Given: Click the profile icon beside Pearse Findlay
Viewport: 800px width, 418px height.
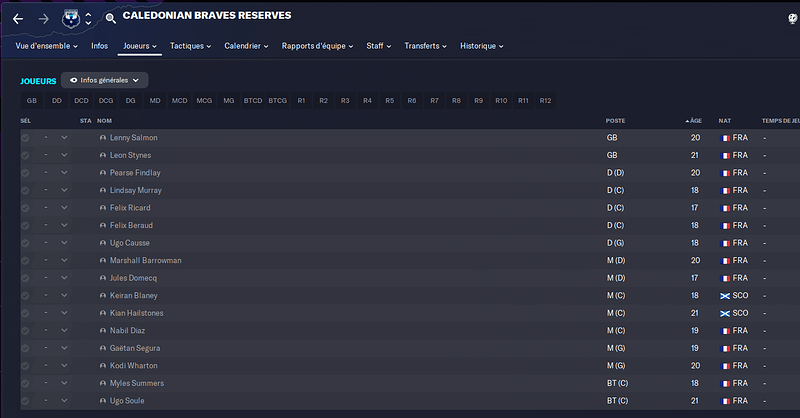Looking at the screenshot, I should coord(103,173).
